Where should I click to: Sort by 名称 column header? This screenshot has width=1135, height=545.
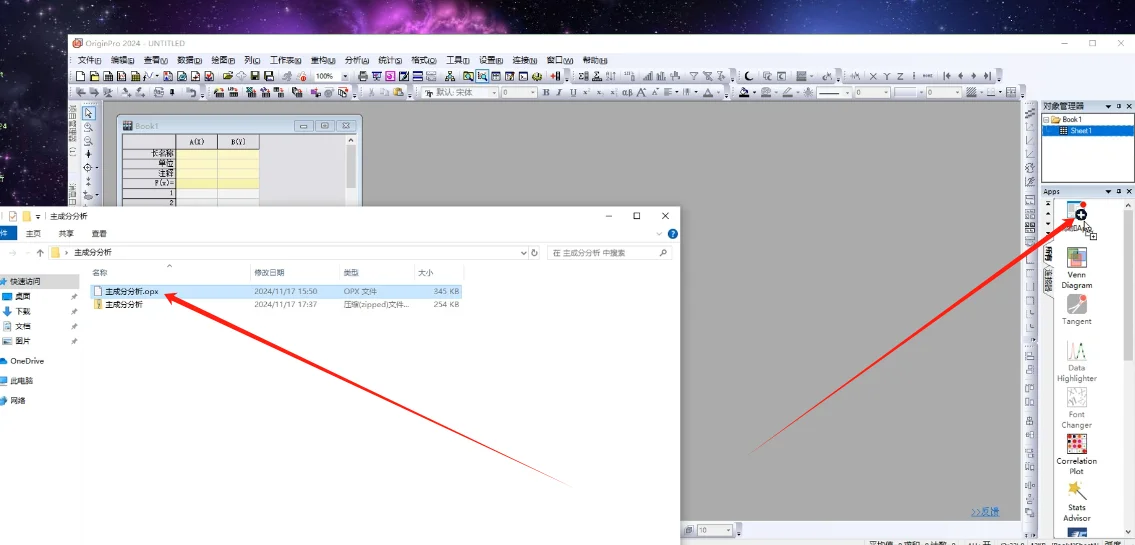click(101, 273)
